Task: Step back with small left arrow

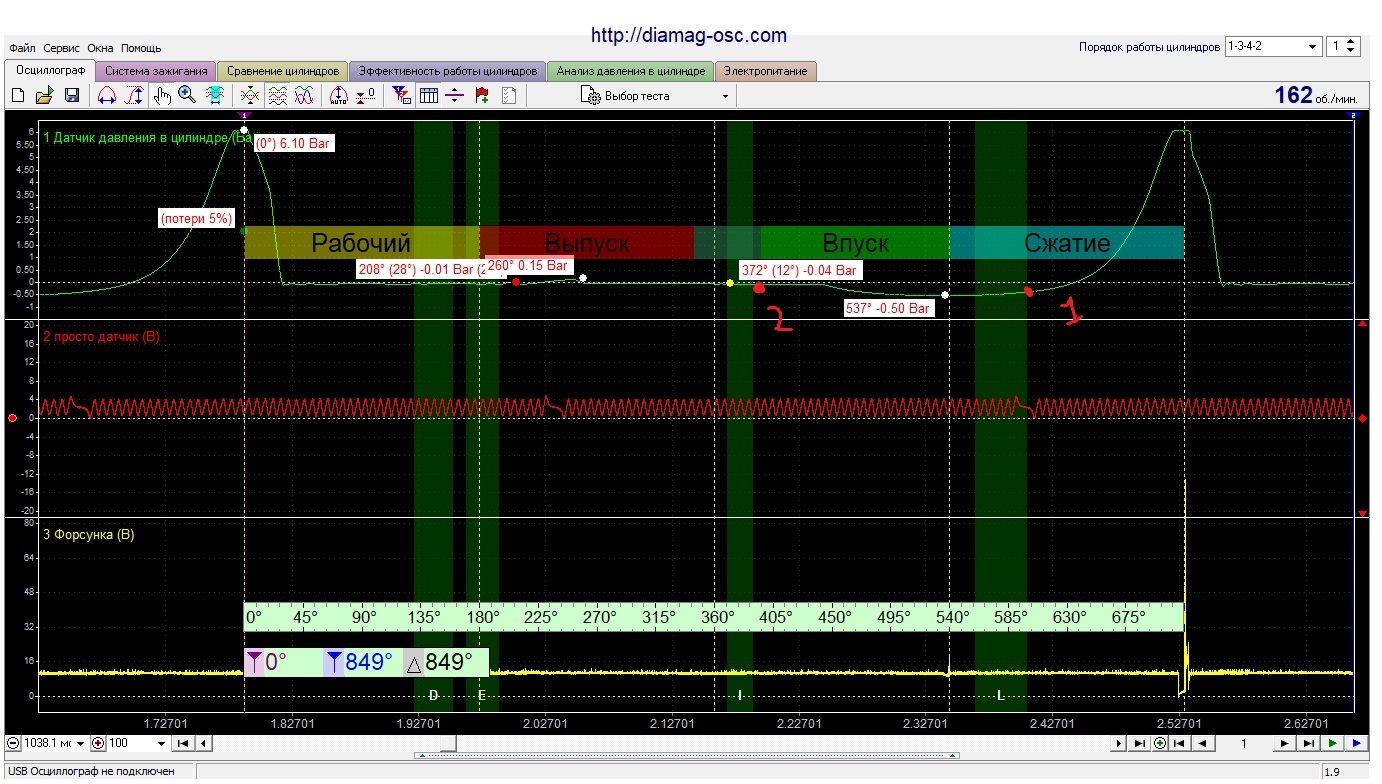Action: (x=203, y=743)
